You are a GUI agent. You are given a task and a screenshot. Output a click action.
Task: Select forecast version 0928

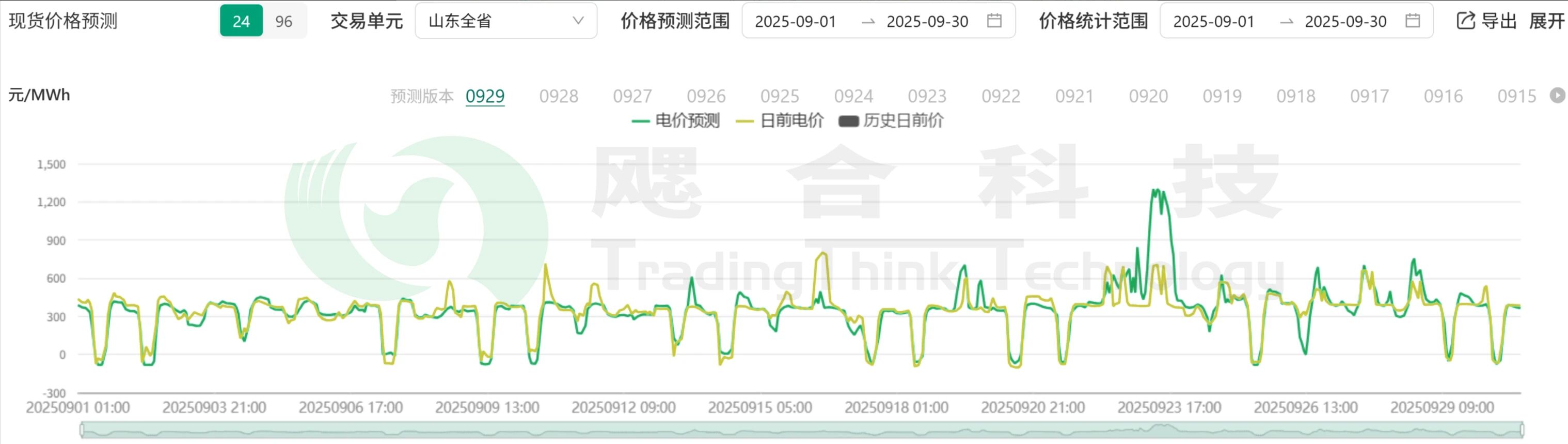coord(558,96)
